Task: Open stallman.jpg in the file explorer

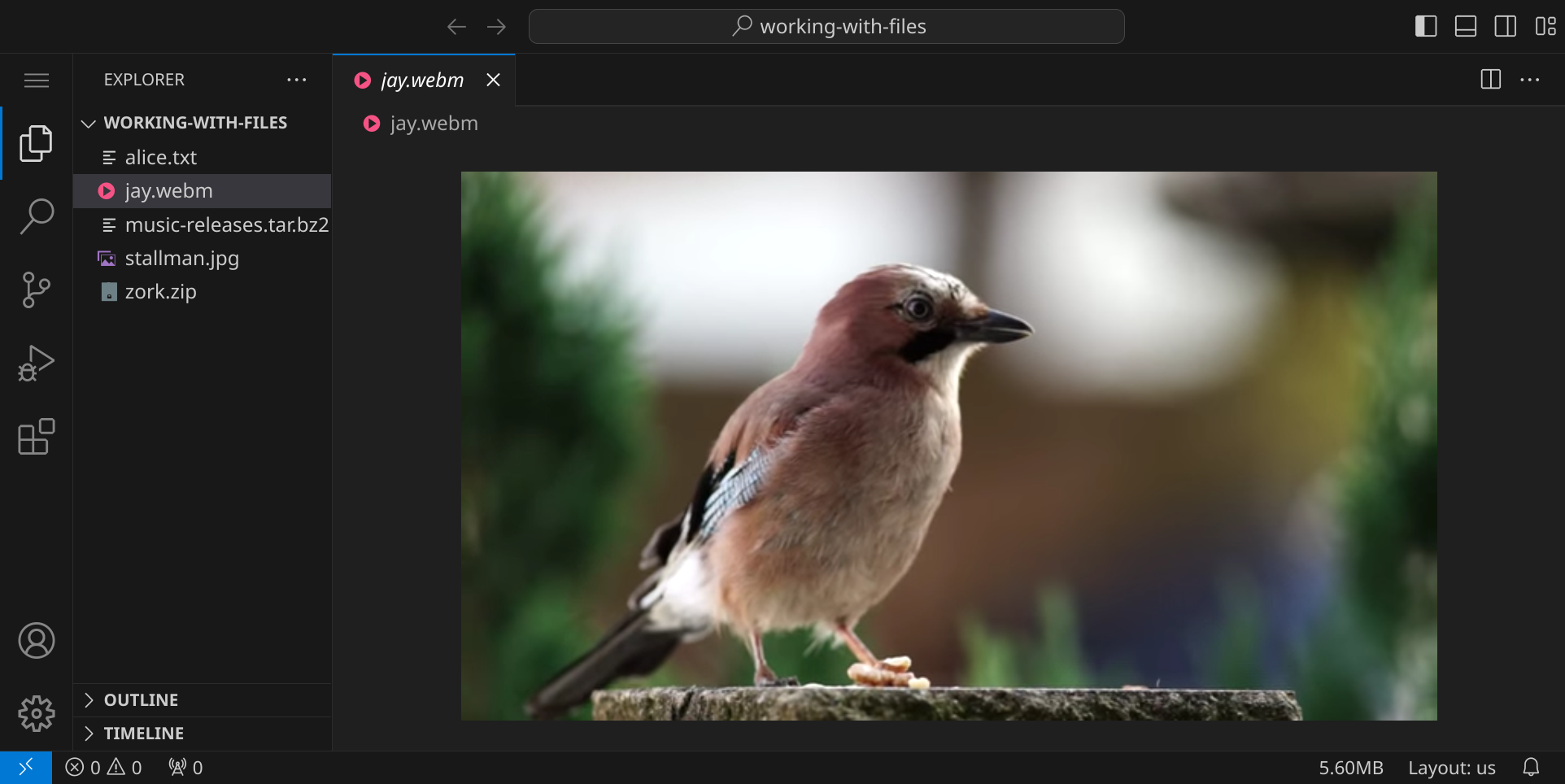Action: [x=181, y=259]
